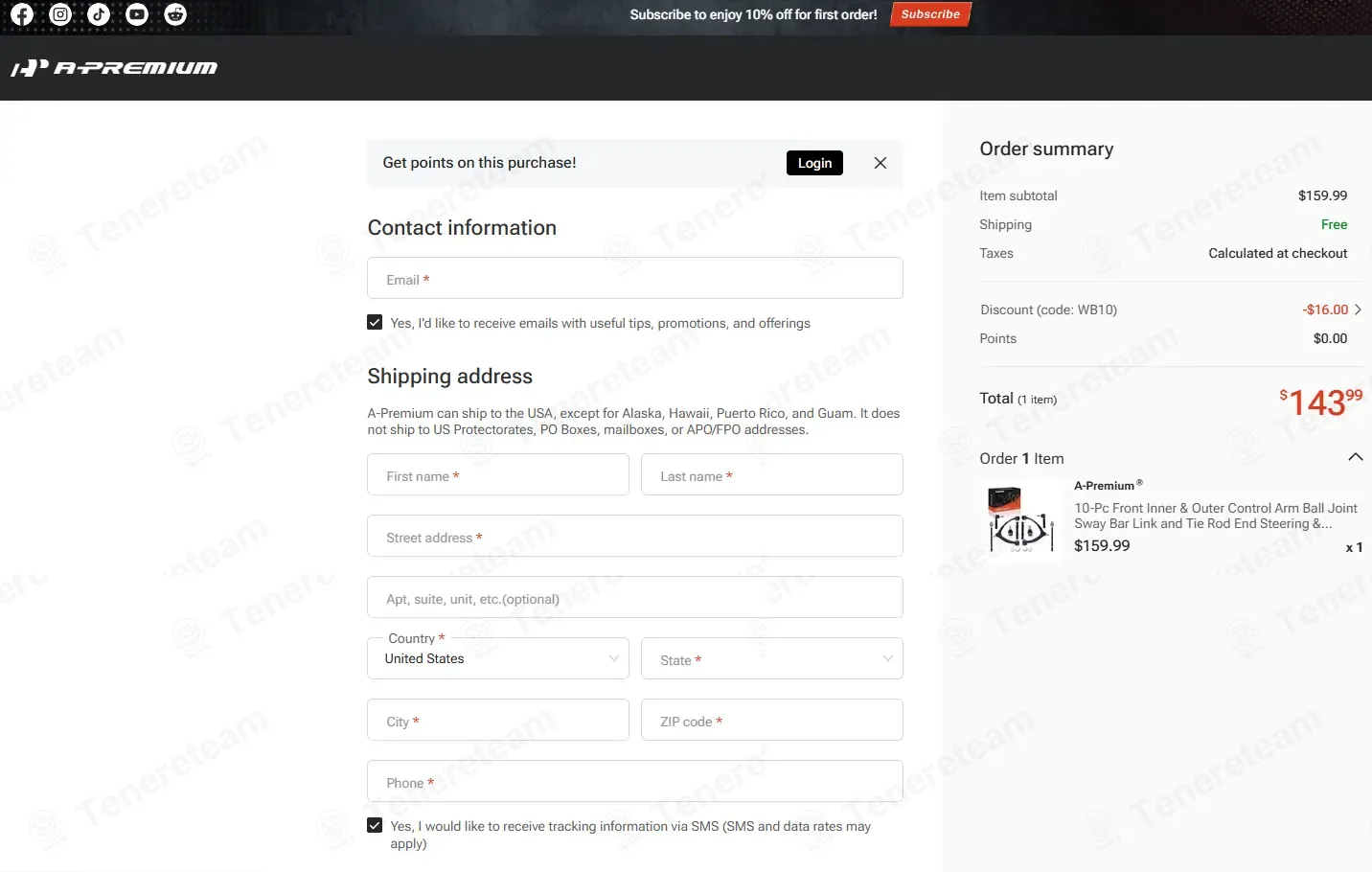Click the Last name field
This screenshot has width=1372, height=872.
772,474
